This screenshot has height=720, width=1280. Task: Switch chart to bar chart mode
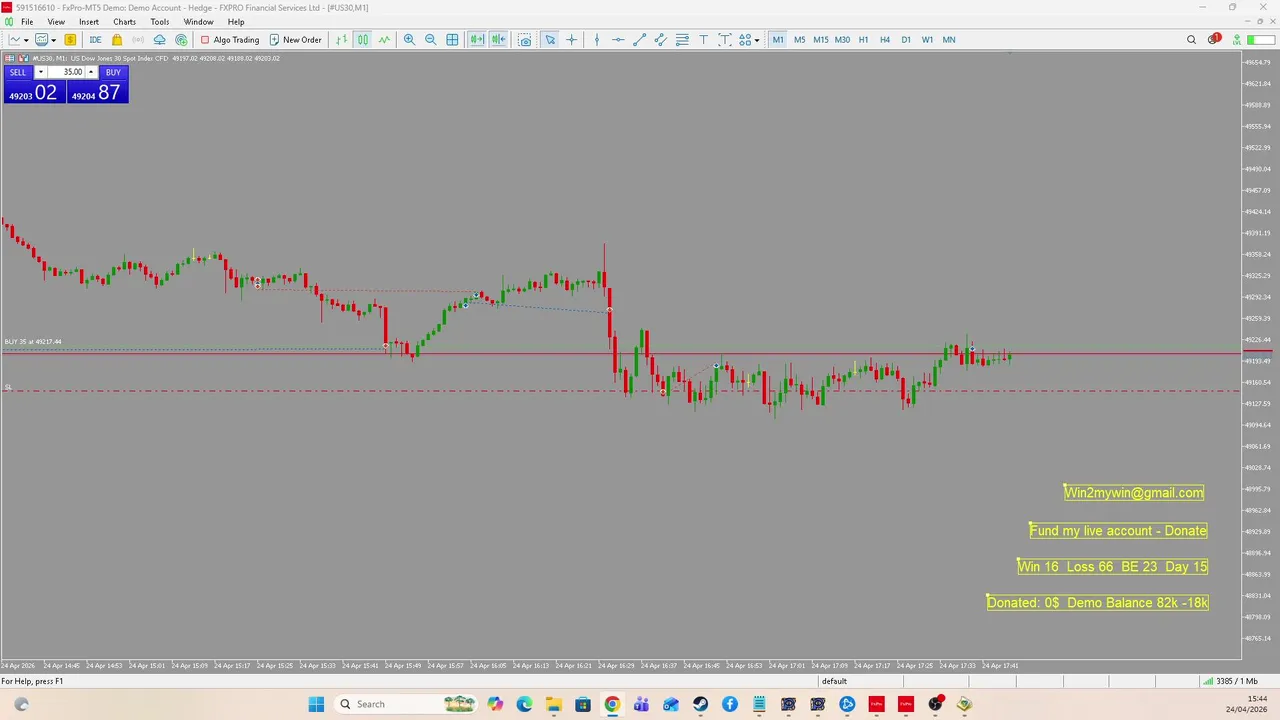[341, 40]
